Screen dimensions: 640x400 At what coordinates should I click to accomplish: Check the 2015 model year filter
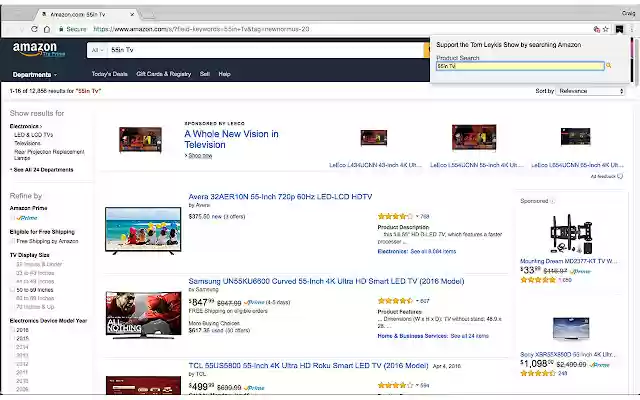pos(13,338)
